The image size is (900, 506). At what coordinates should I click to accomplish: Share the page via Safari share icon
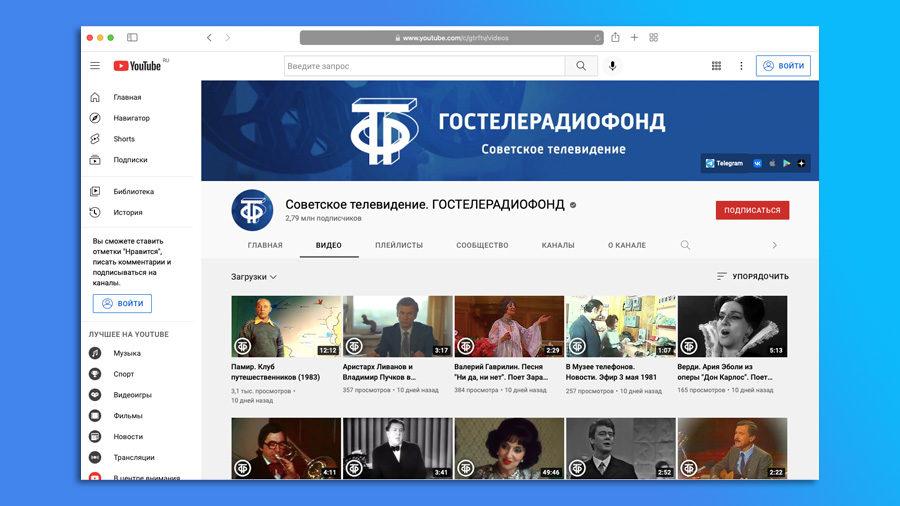click(615, 37)
